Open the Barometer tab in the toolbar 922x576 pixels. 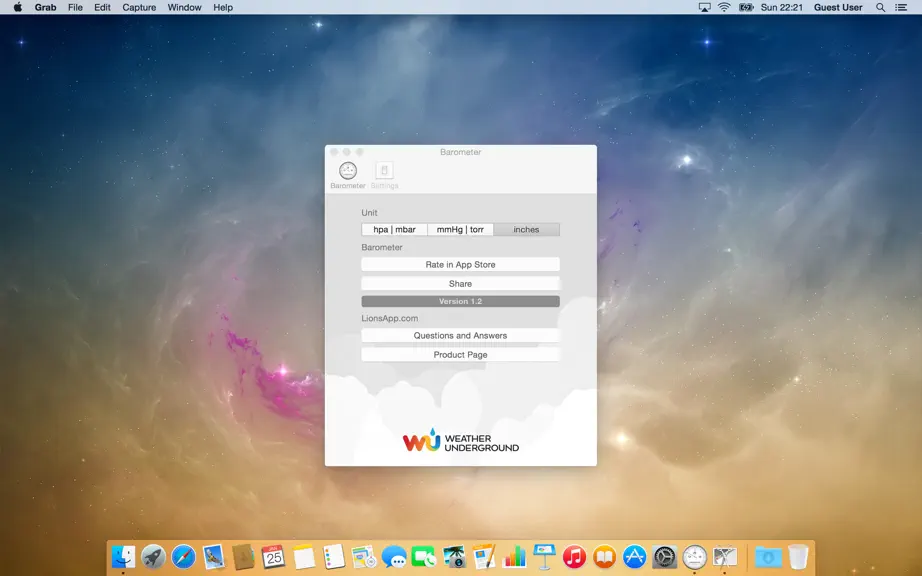(348, 175)
